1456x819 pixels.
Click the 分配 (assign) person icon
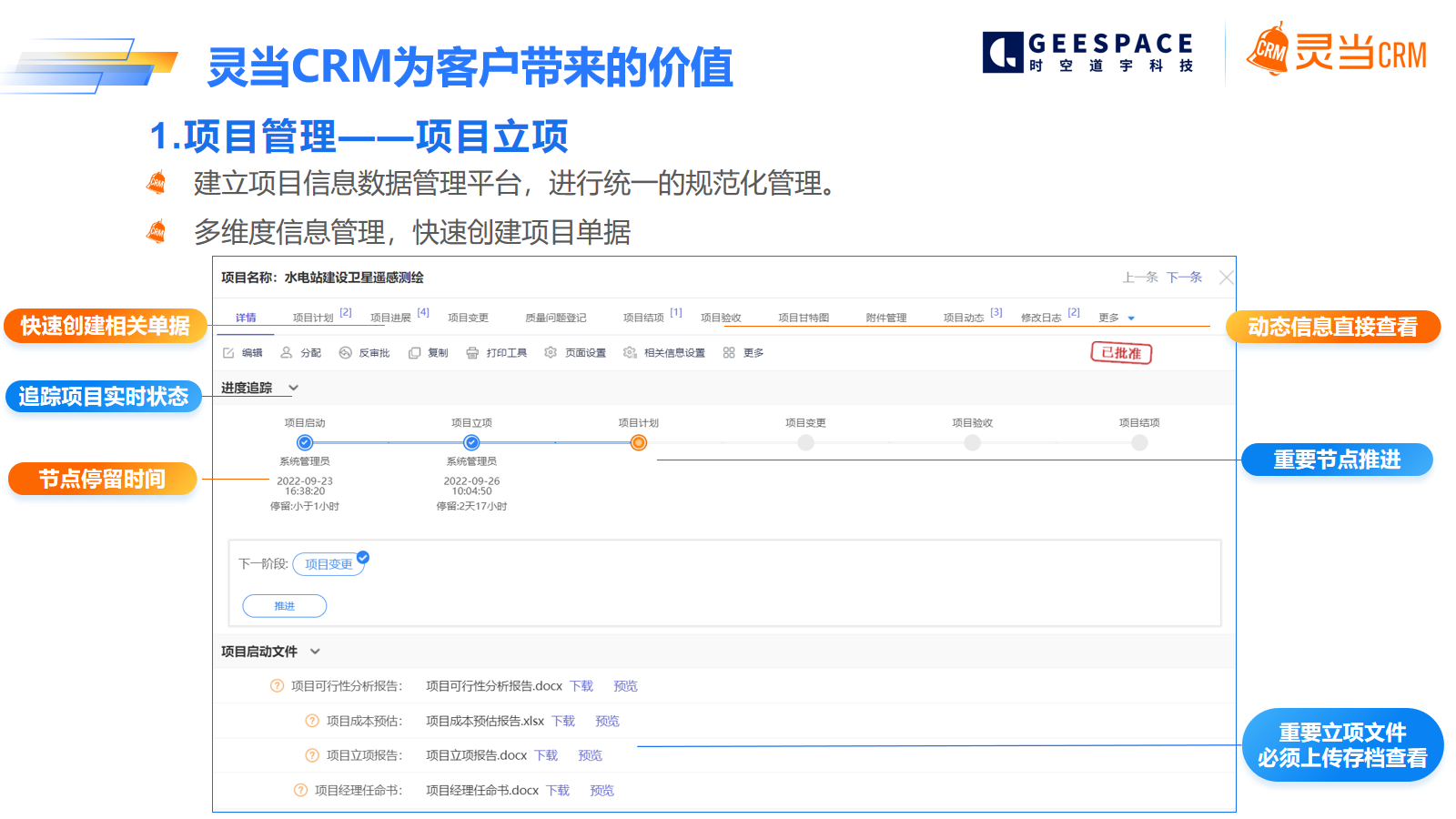coord(287,353)
